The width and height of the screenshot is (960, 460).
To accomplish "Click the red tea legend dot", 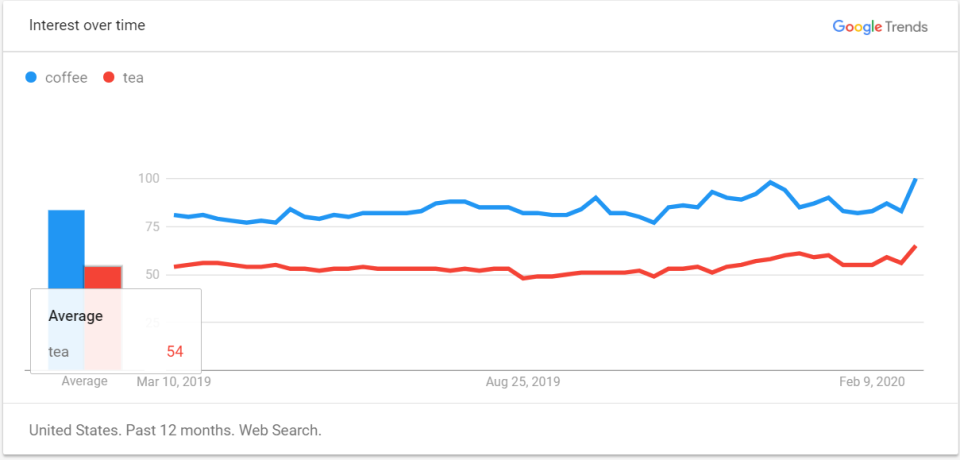I will pos(109,77).
